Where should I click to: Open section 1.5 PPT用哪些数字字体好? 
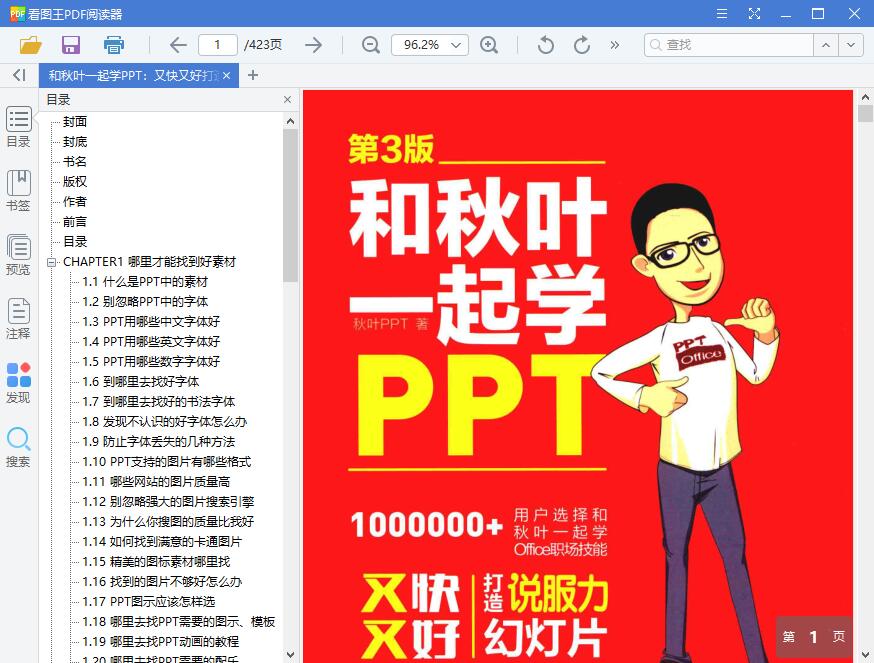[x=151, y=361]
